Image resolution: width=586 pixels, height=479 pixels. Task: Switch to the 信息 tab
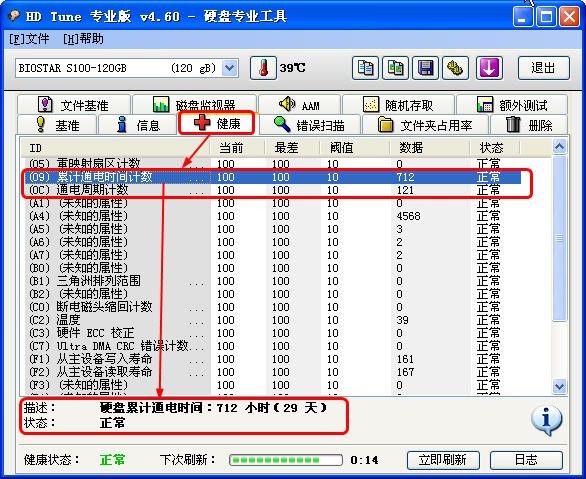137,125
